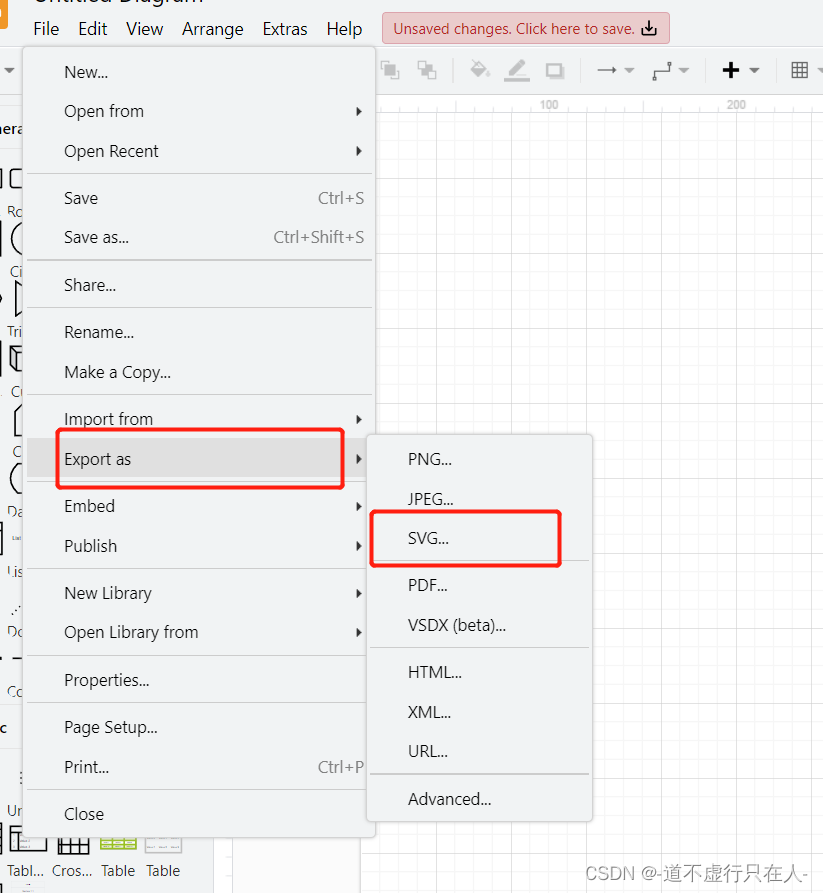Expand the Open Recent submenu
This screenshot has width=823, height=893.
click(x=199, y=151)
